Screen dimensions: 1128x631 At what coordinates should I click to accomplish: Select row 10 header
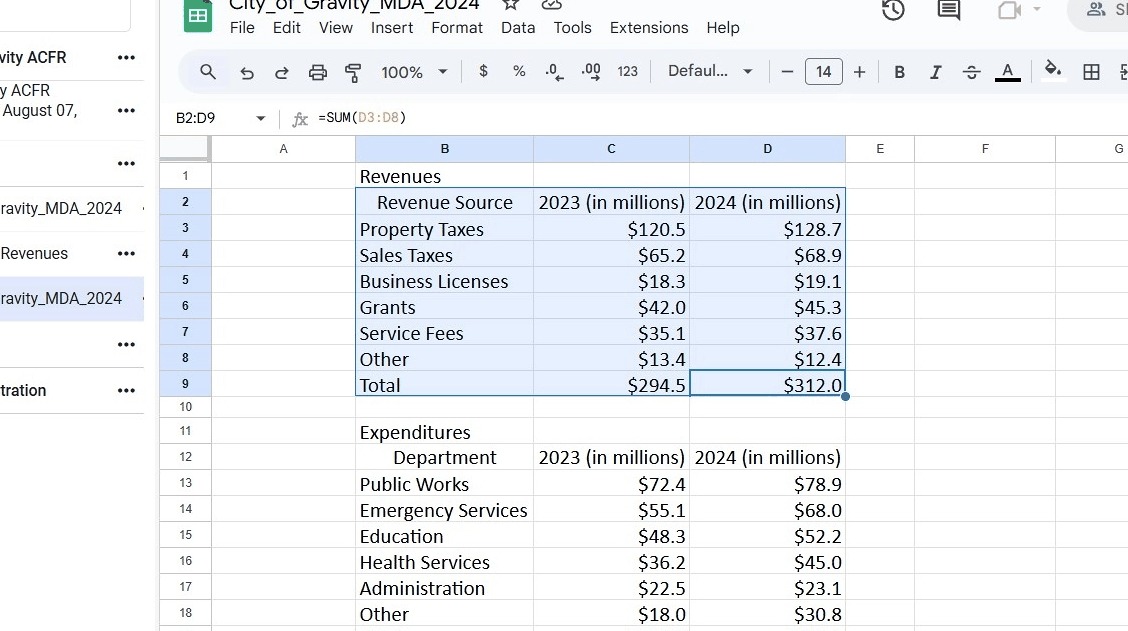tap(186, 407)
